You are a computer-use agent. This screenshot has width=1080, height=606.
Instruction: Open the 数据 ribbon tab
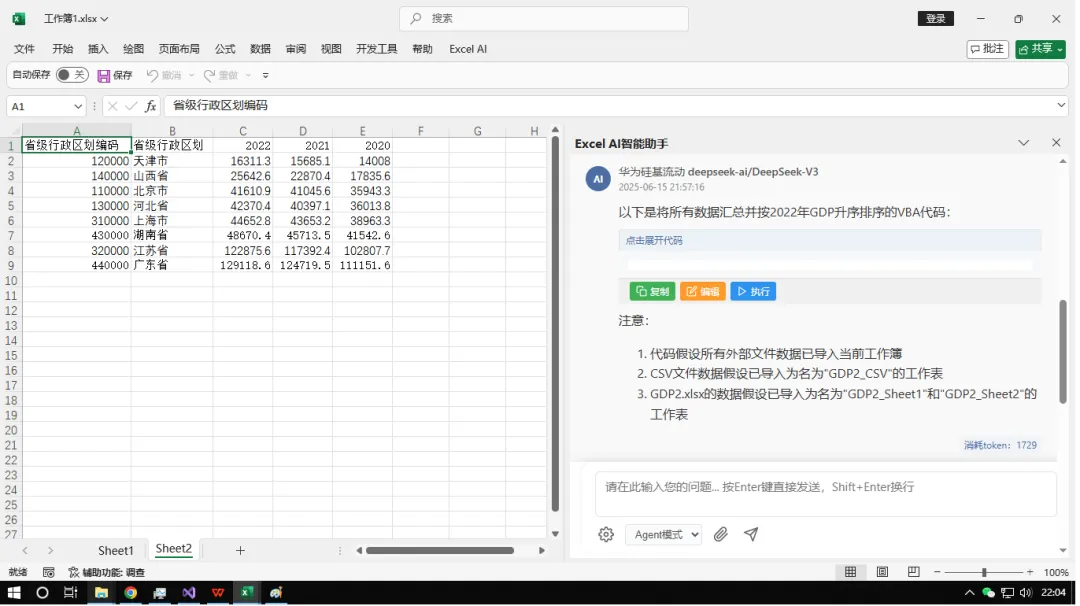pyautogui.click(x=260, y=49)
